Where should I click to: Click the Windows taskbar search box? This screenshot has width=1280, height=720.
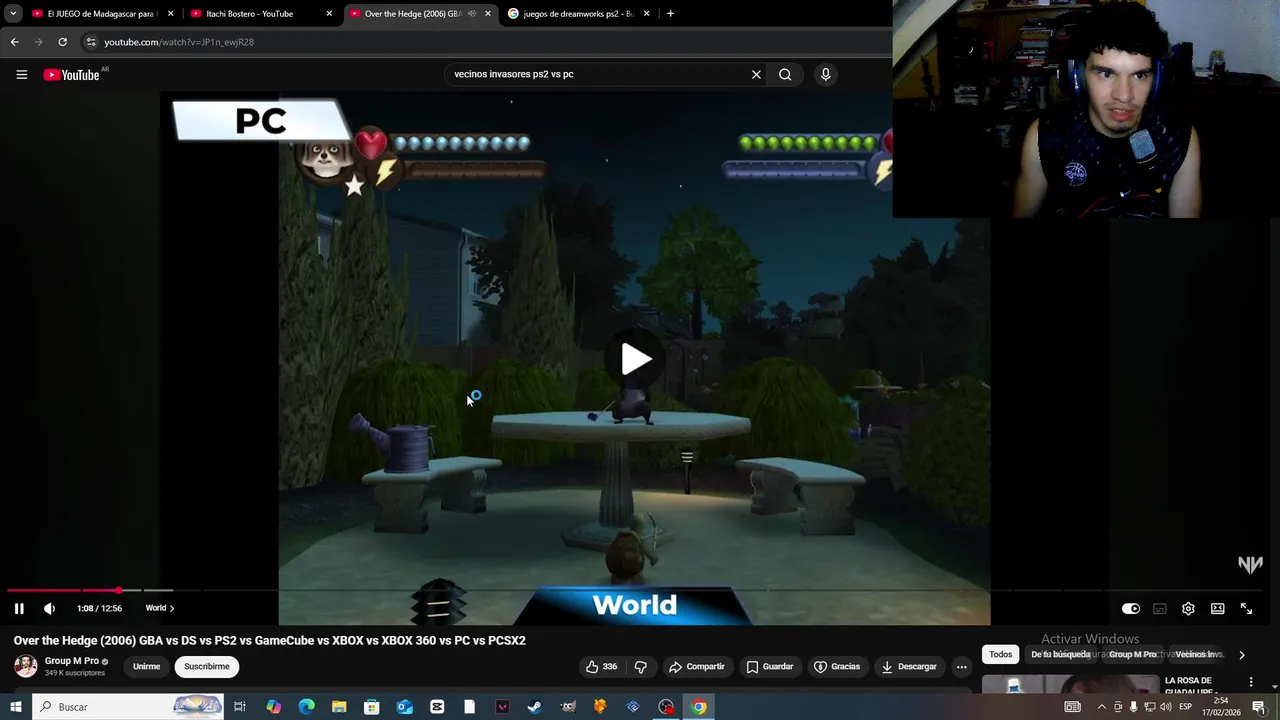pos(128,707)
